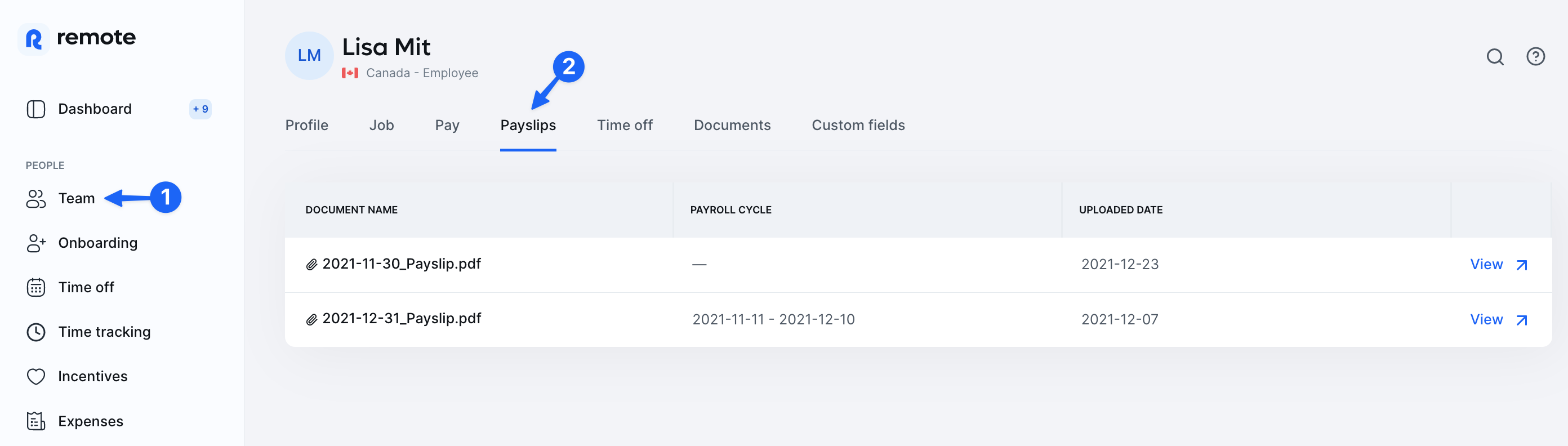Go to Onboarding in sidebar
1568x446 pixels.
point(98,243)
